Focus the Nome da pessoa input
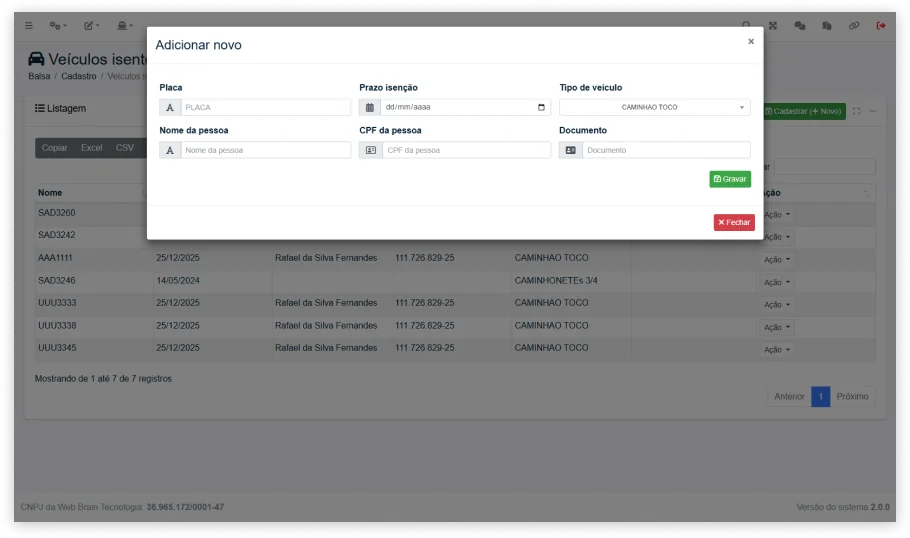 click(x=266, y=150)
